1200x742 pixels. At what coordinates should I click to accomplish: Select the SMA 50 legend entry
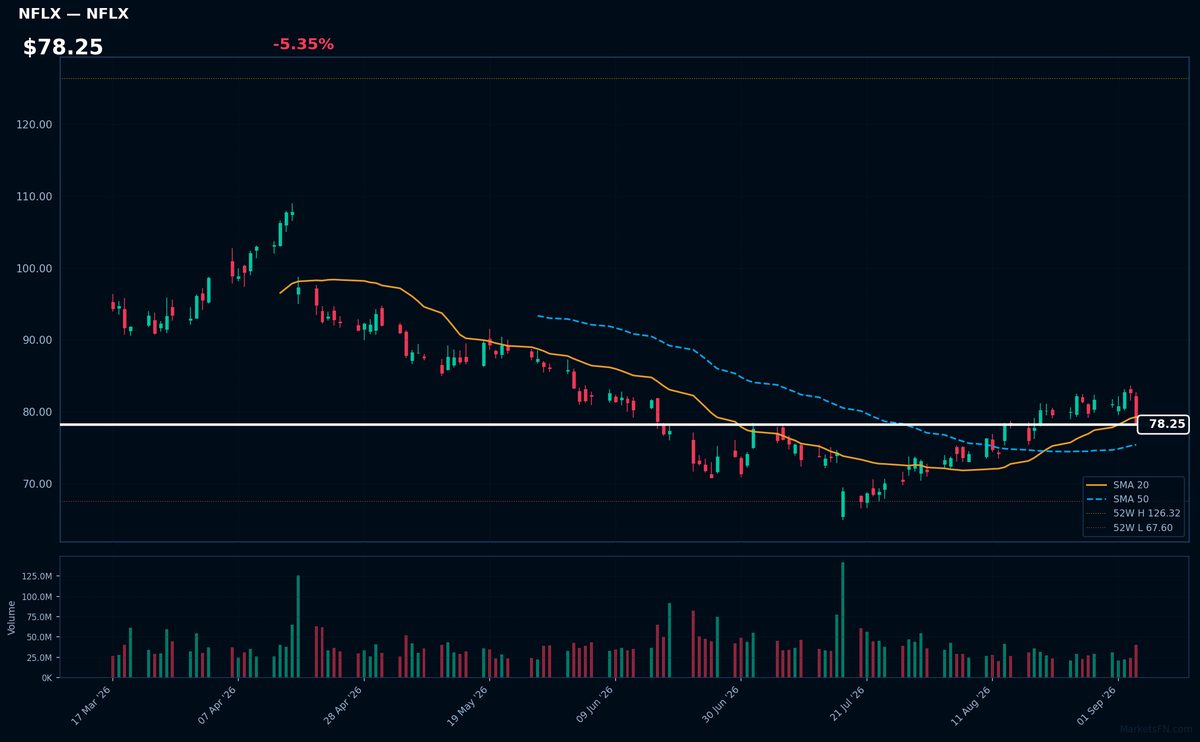click(1118, 498)
